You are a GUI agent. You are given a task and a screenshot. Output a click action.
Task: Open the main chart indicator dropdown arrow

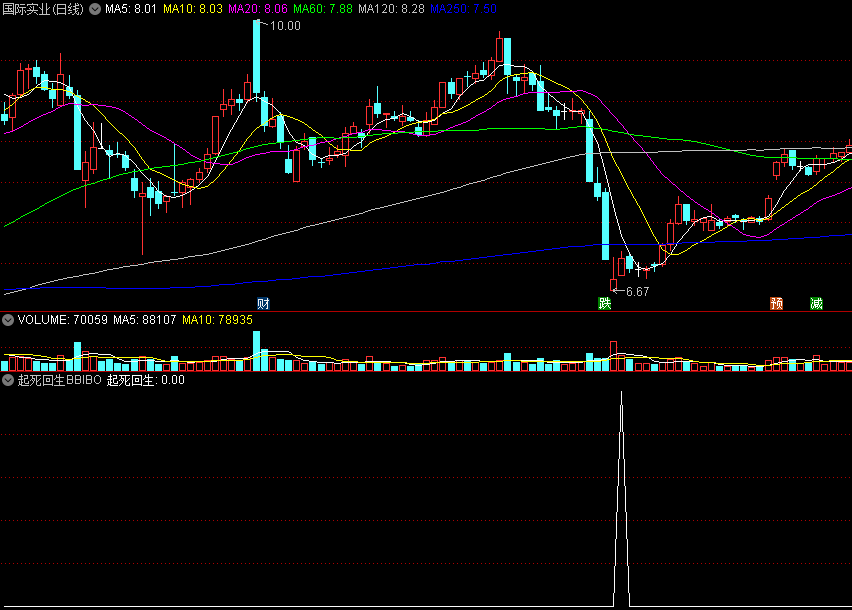(95, 9)
